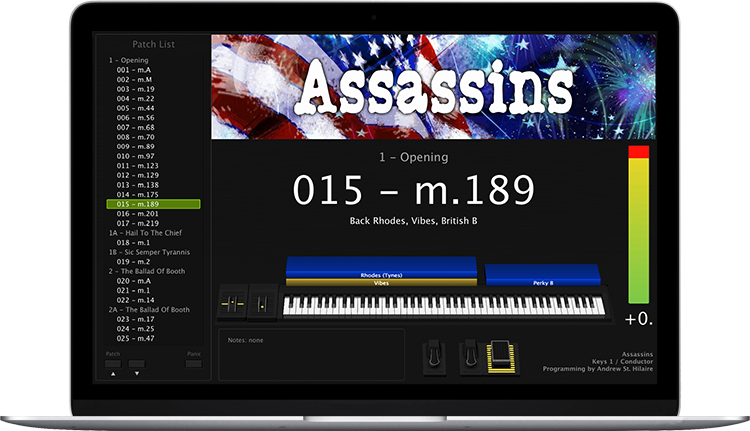750x431 pixels.
Task: Click the Assassins banner image
Action: pos(433,87)
